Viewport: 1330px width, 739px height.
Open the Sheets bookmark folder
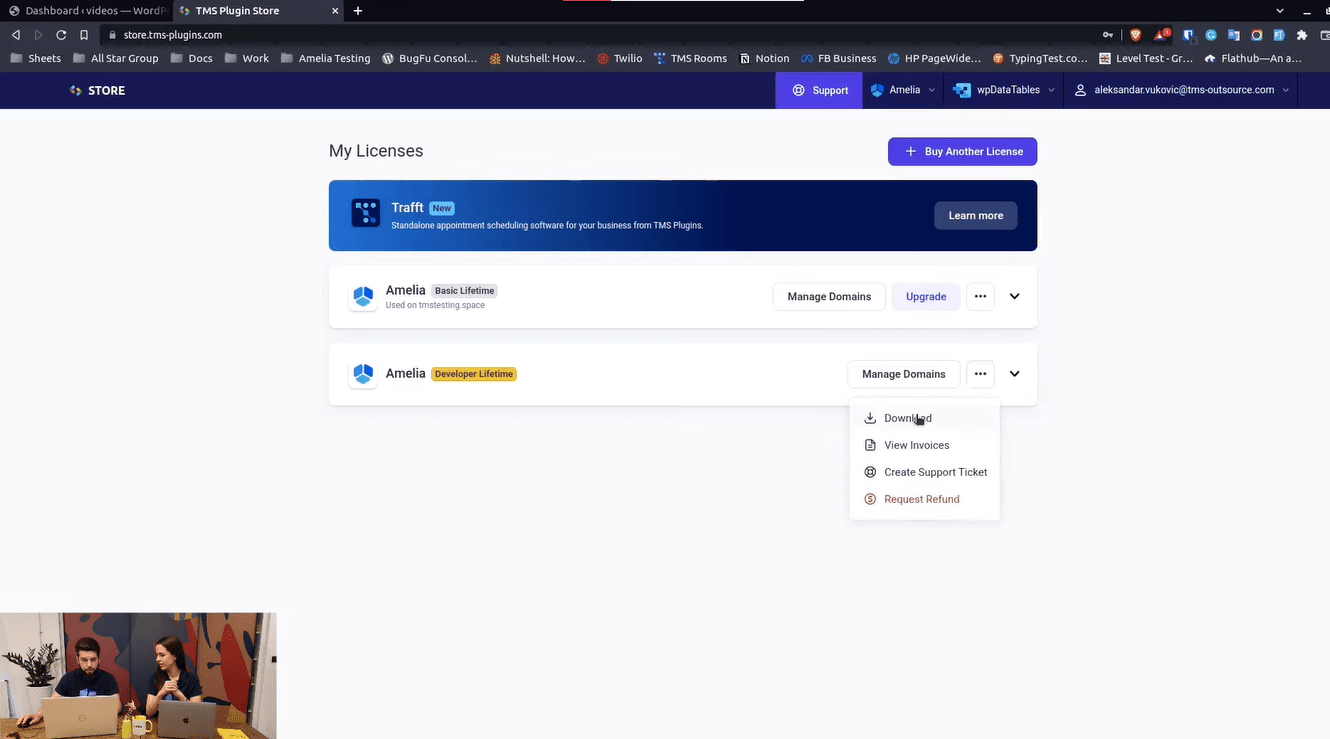point(35,58)
